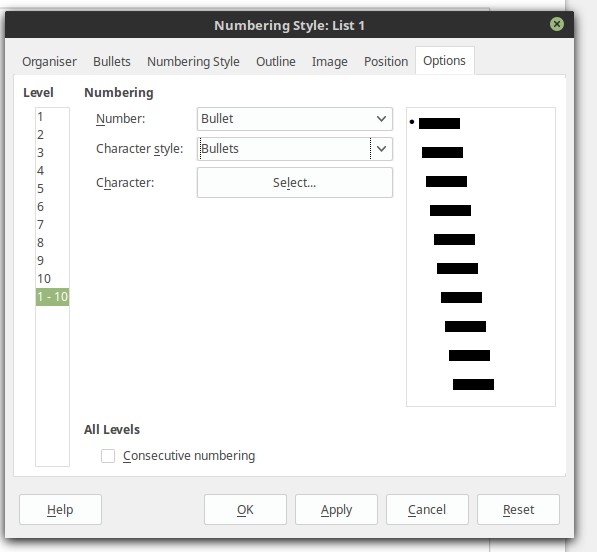Select level 2 in the Level list
The width and height of the screenshot is (597, 552).
pyautogui.click(x=53, y=135)
